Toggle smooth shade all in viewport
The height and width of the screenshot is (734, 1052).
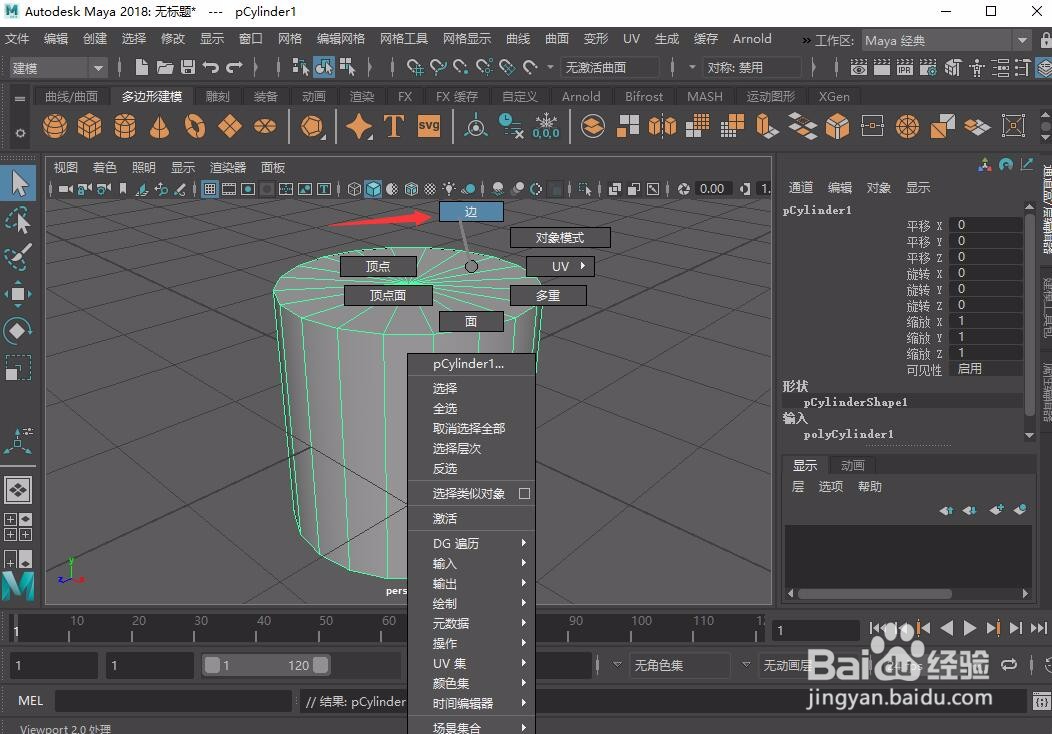point(373,189)
